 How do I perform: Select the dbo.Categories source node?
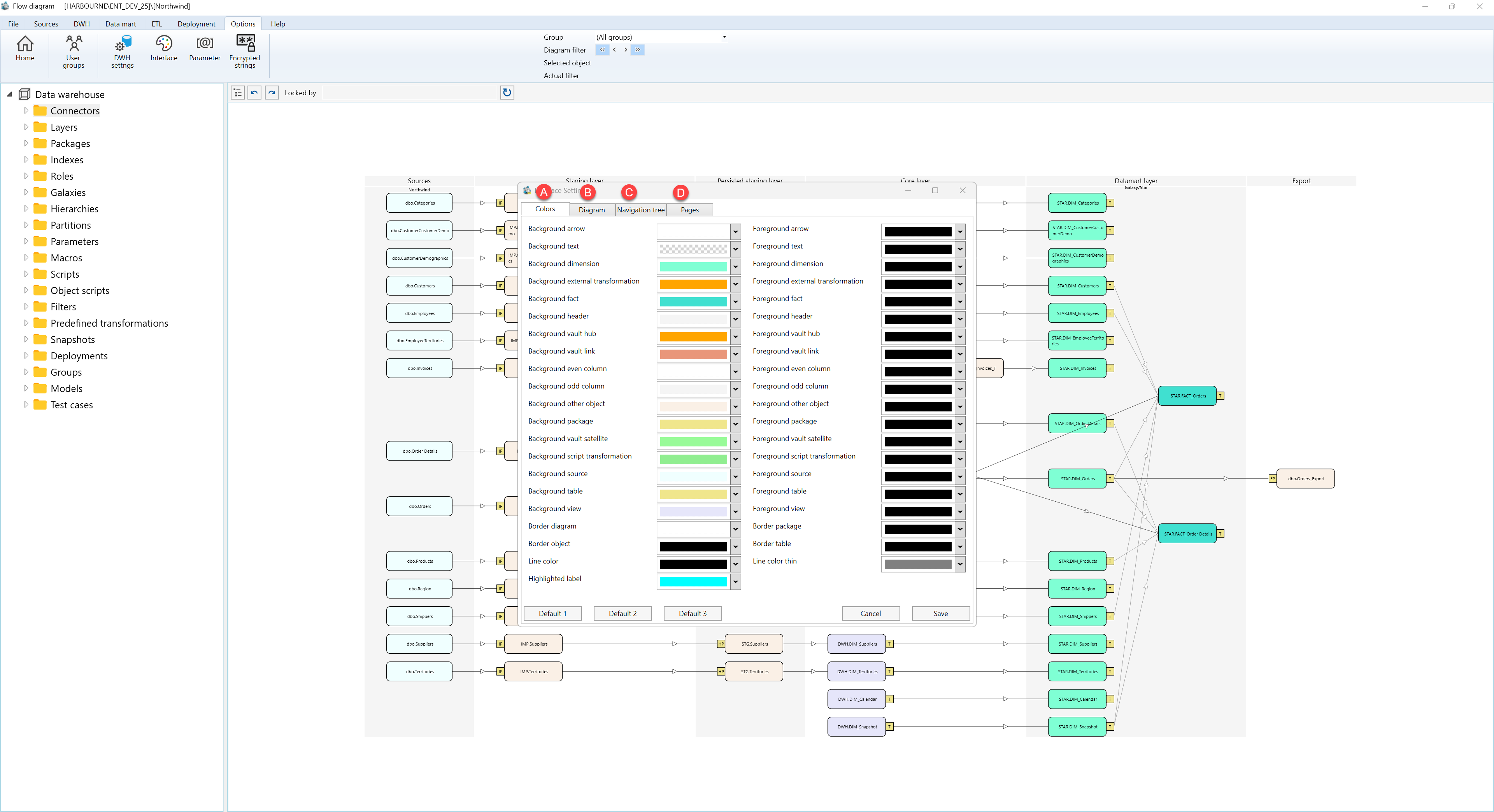point(419,203)
